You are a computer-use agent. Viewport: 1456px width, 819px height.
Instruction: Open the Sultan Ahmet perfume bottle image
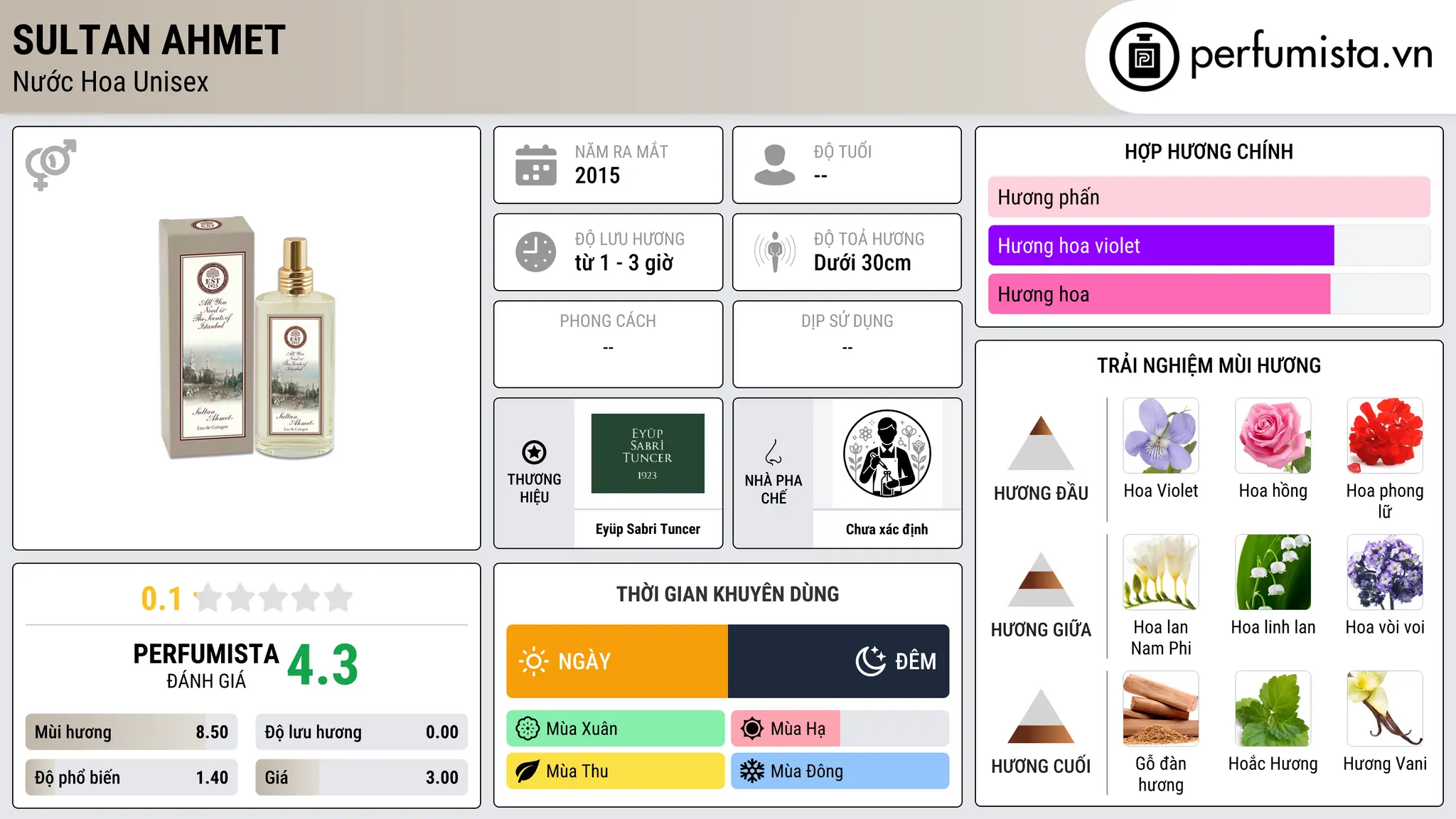coord(247,338)
